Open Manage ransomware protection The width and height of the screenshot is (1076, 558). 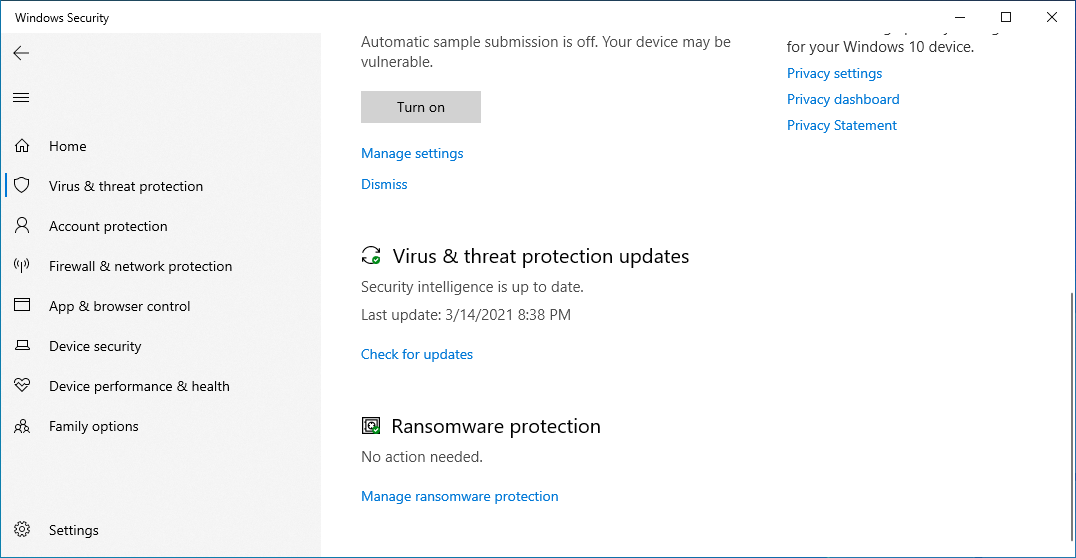click(x=460, y=496)
